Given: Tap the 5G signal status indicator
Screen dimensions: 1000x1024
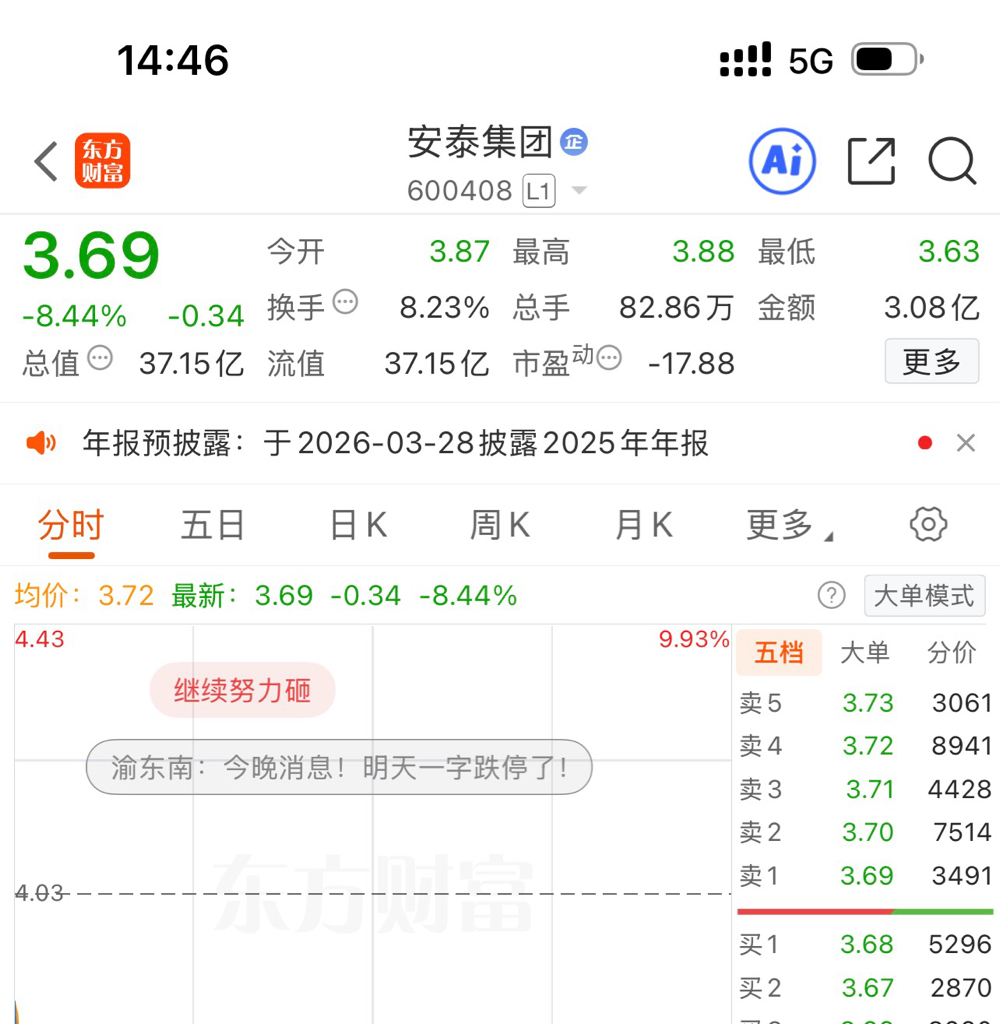Looking at the screenshot, I should [x=811, y=61].
